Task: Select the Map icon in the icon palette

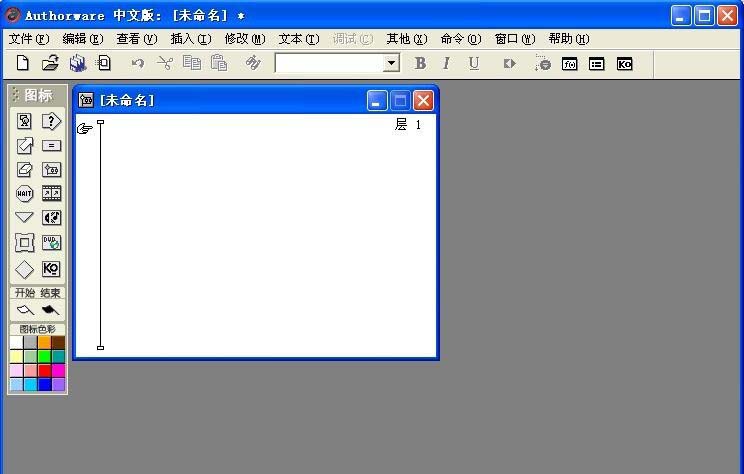Action: pyautogui.click(x=51, y=169)
